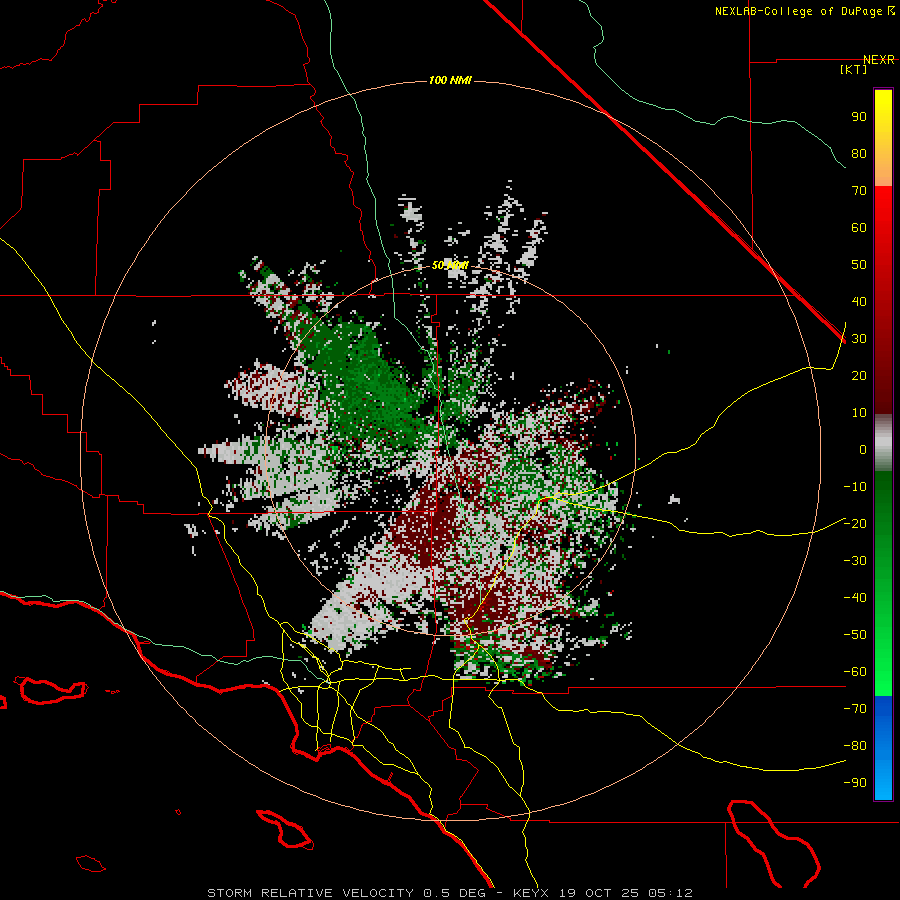Click the 40 value on the velocity scale
The width and height of the screenshot is (900, 900).
click(859, 302)
